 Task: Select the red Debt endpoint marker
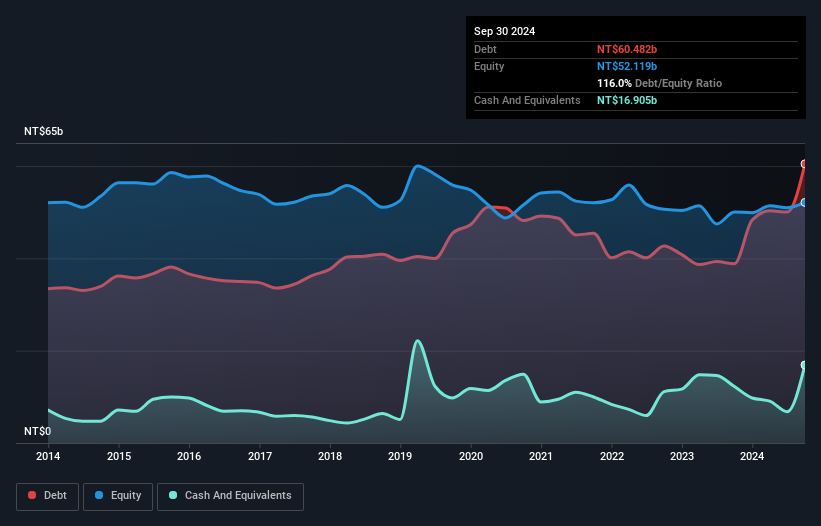point(804,164)
